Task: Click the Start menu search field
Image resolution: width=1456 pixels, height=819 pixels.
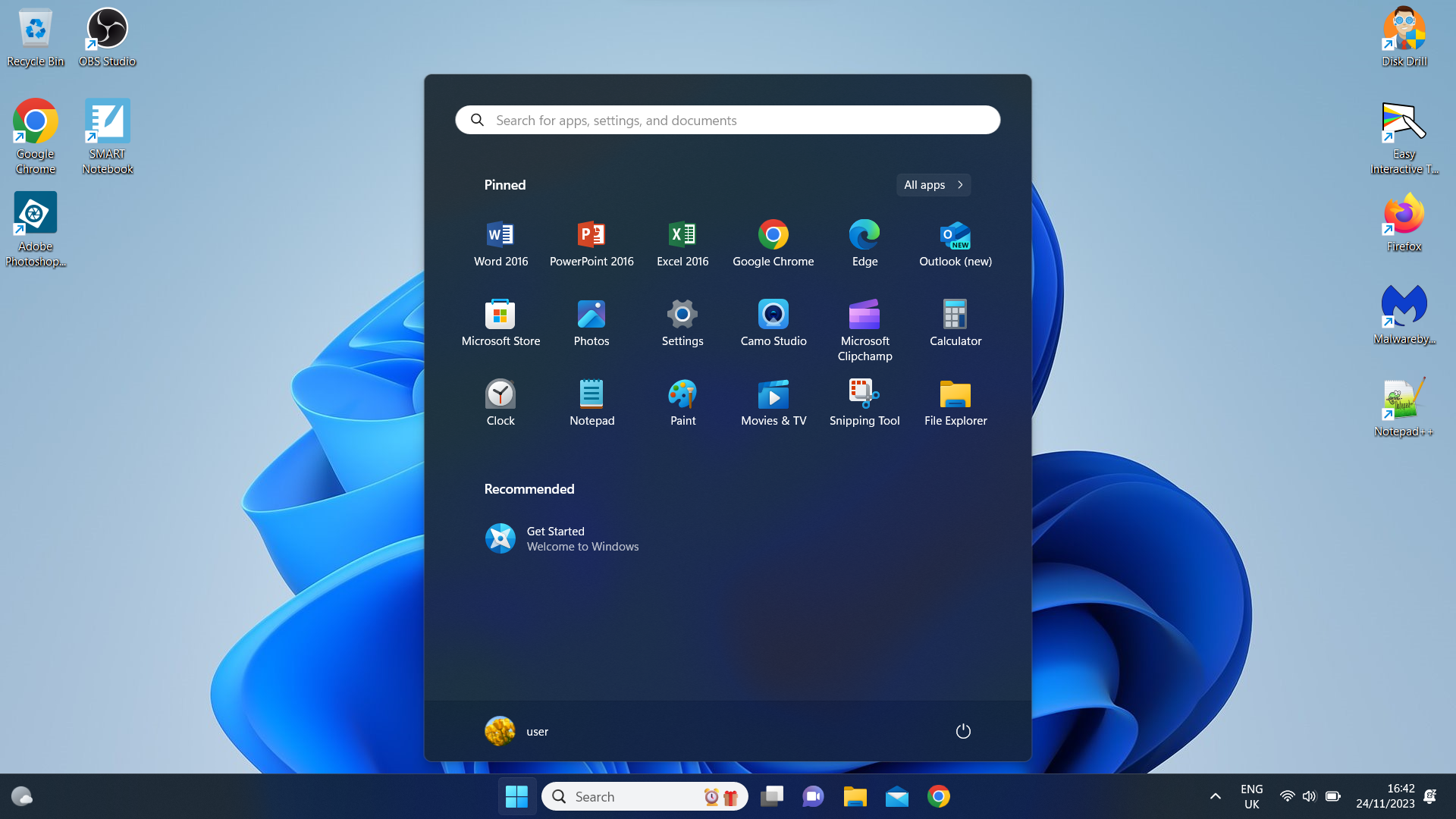Action: pos(728,120)
